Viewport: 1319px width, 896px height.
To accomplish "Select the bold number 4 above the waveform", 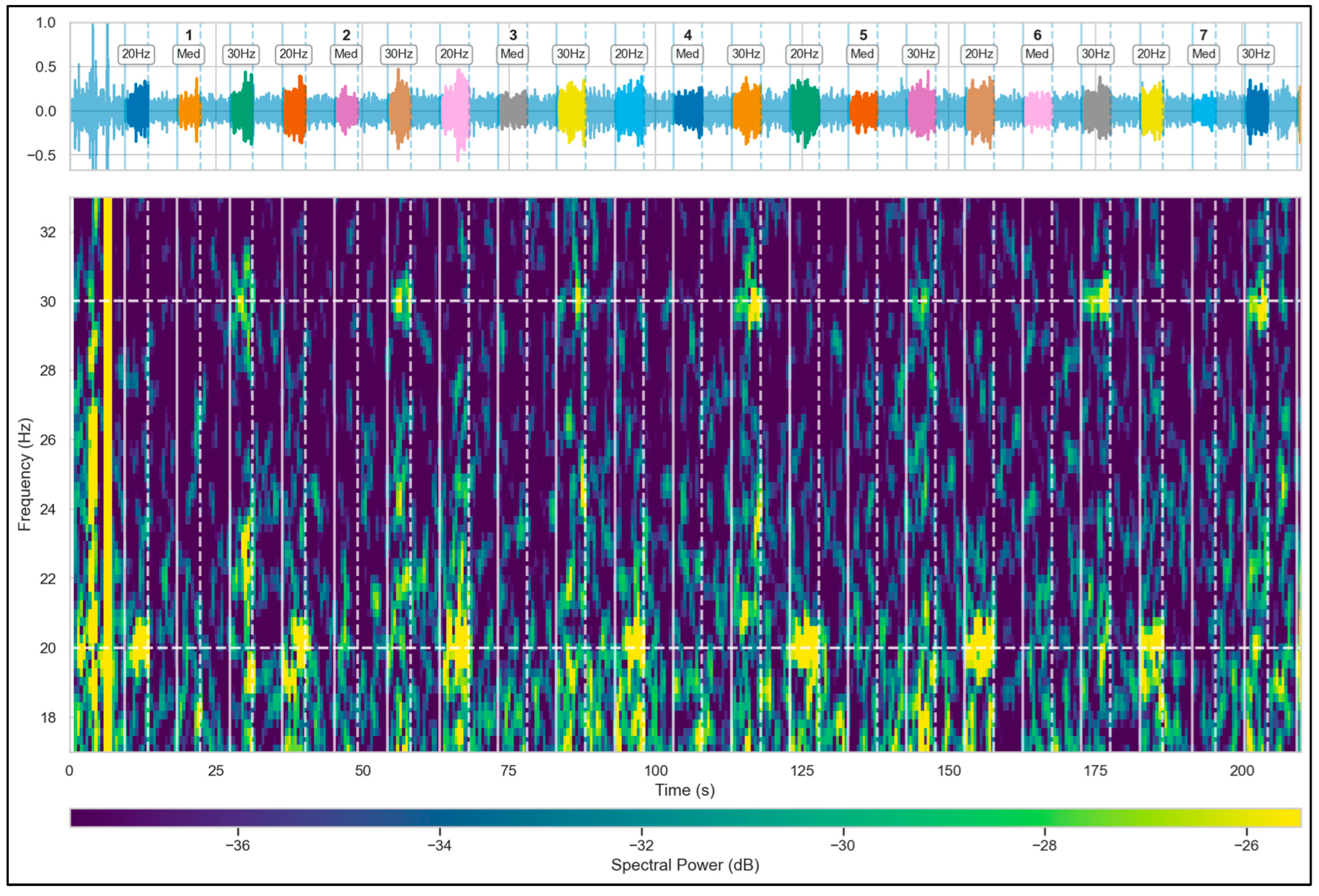I will (x=687, y=35).
